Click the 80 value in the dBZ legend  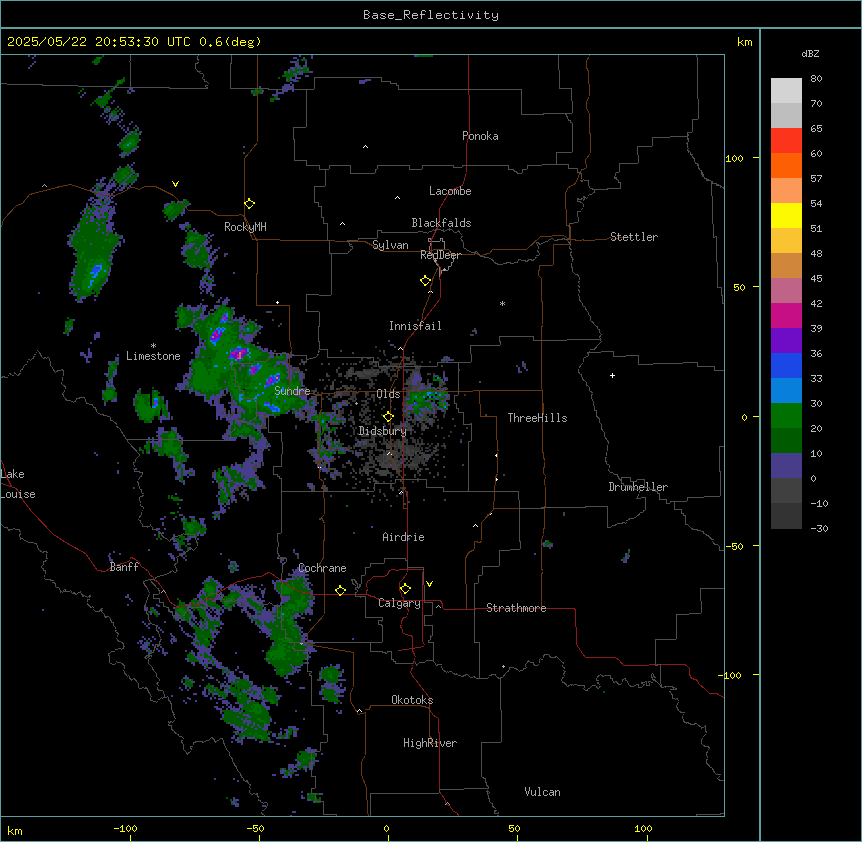tap(816, 79)
